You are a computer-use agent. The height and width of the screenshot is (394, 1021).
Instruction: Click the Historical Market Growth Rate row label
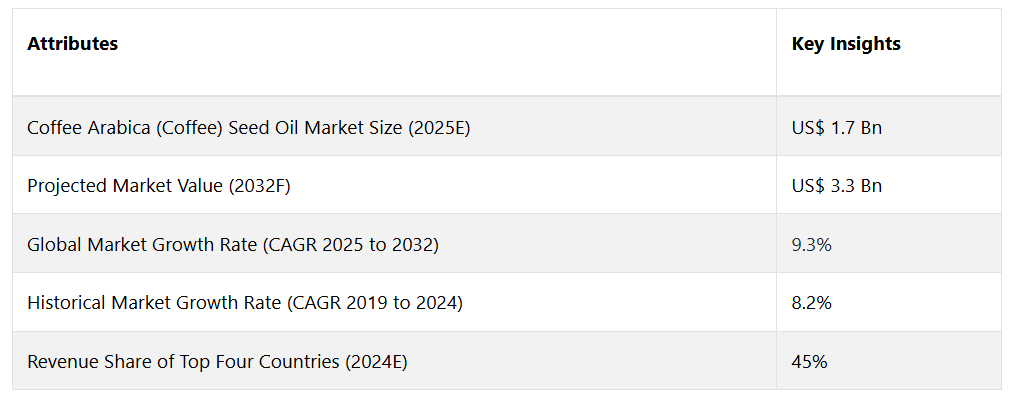pos(244,303)
